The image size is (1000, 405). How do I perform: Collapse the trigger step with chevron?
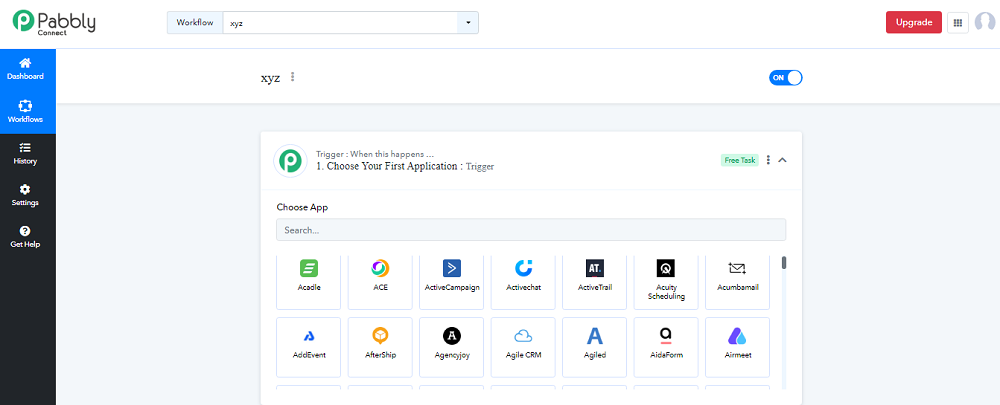783,160
